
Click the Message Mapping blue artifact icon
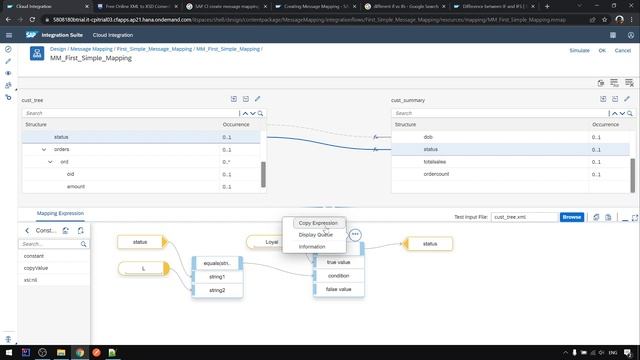(x=37, y=53)
